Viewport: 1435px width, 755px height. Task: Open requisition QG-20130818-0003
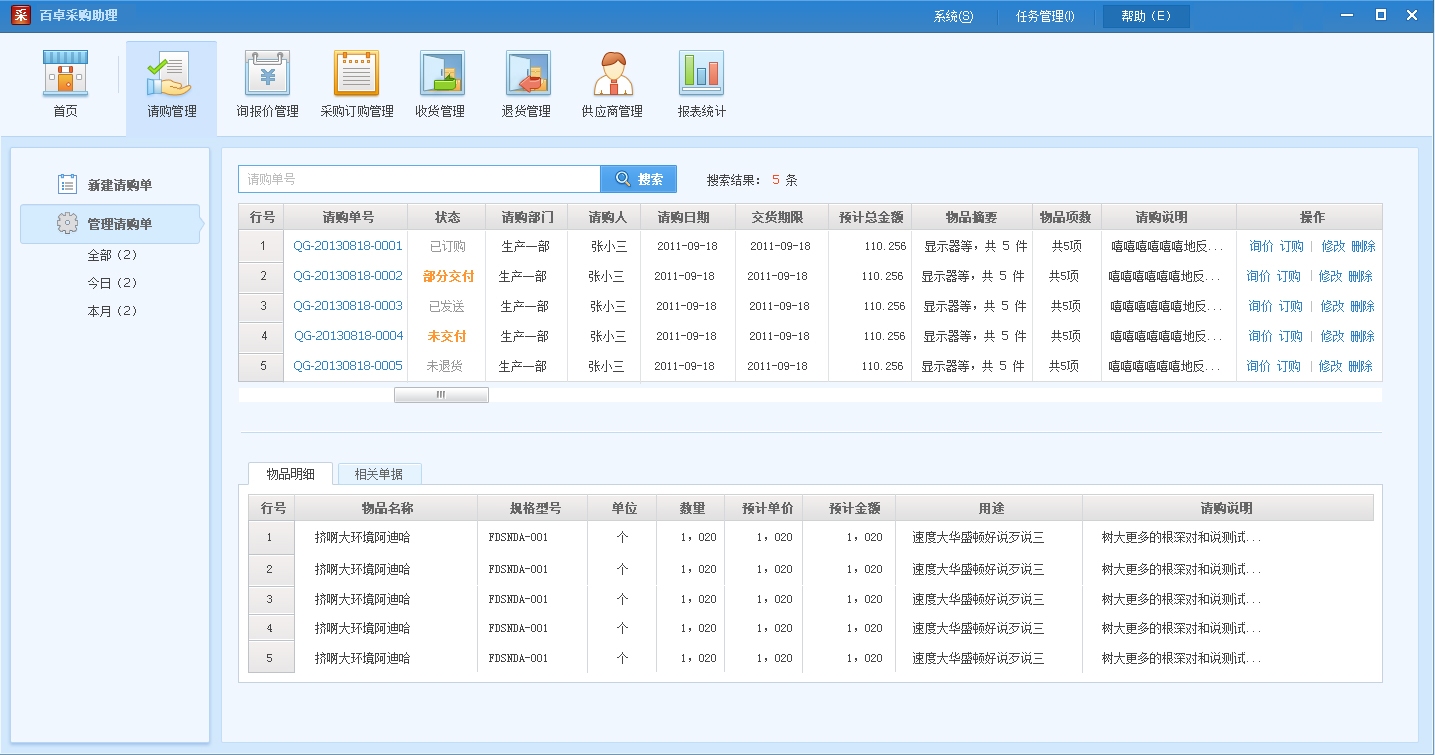coord(348,306)
